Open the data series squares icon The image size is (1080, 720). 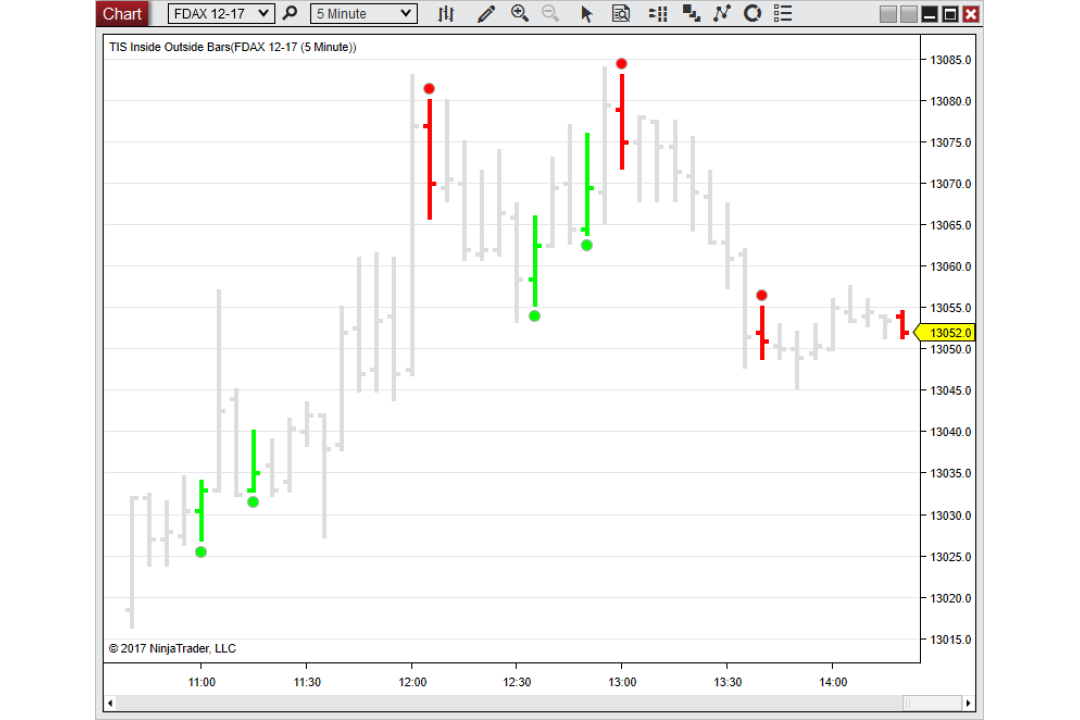tap(691, 14)
